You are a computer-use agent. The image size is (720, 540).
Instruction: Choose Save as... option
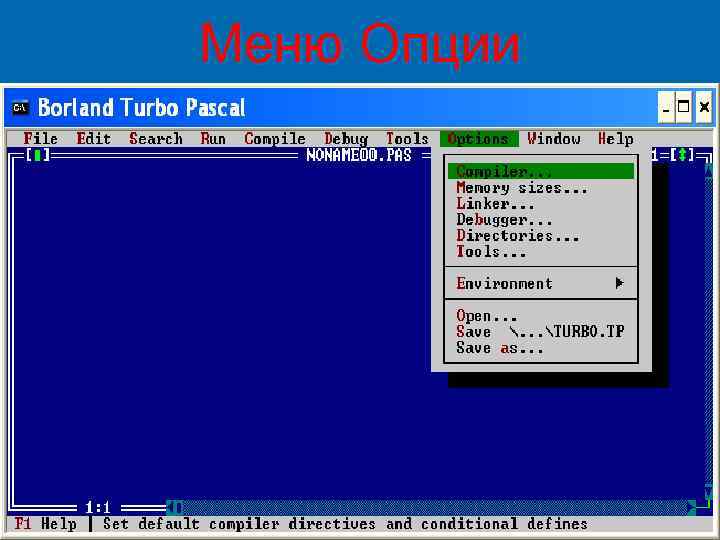[x=541, y=348]
